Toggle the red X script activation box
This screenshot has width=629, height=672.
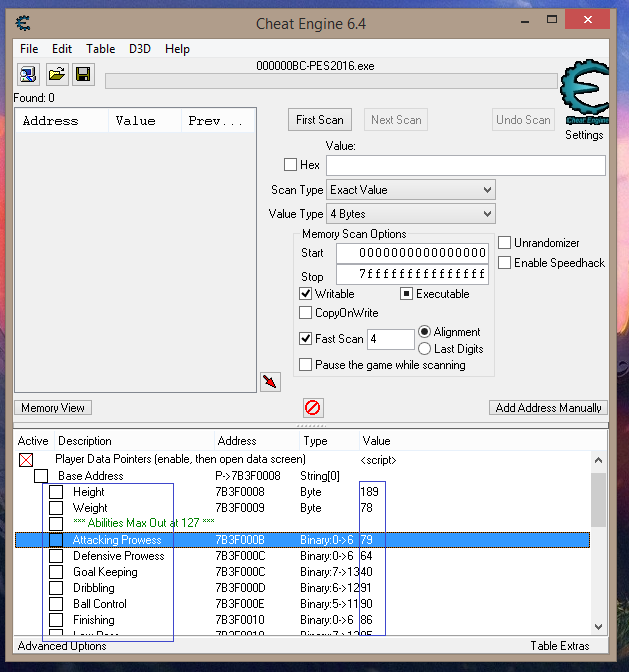coord(26,460)
